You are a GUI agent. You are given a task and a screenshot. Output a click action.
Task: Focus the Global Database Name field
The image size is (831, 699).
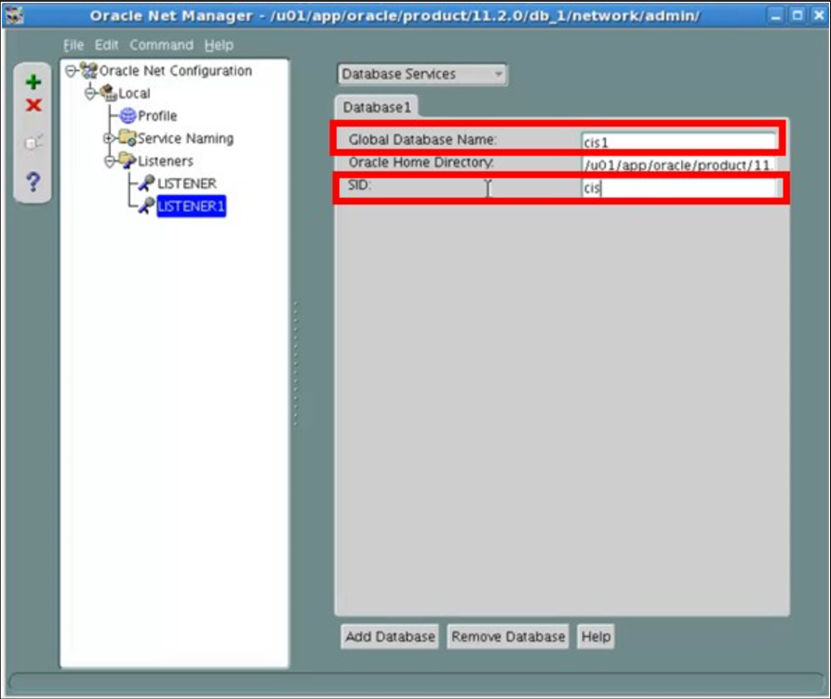tap(678, 141)
